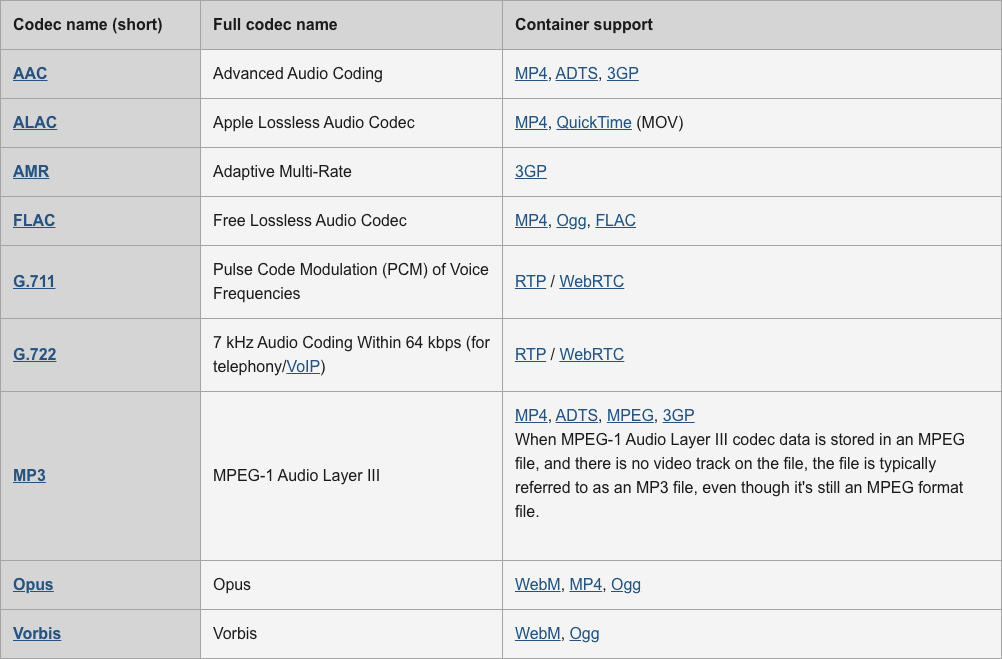The width and height of the screenshot is (1002, 659).
Task: Open the AAC codec link
Action: pos(30,74)
